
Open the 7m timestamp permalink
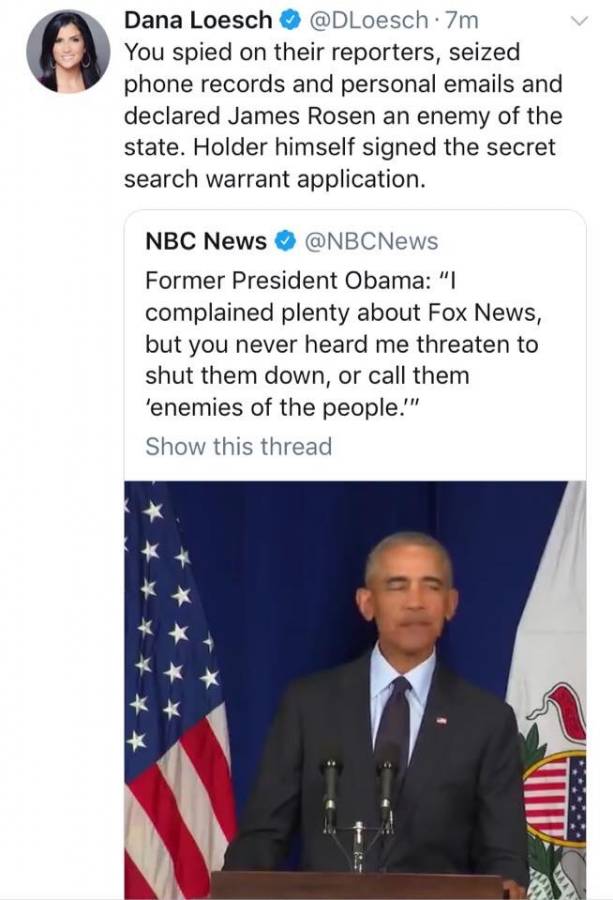(x=462, y=21)
